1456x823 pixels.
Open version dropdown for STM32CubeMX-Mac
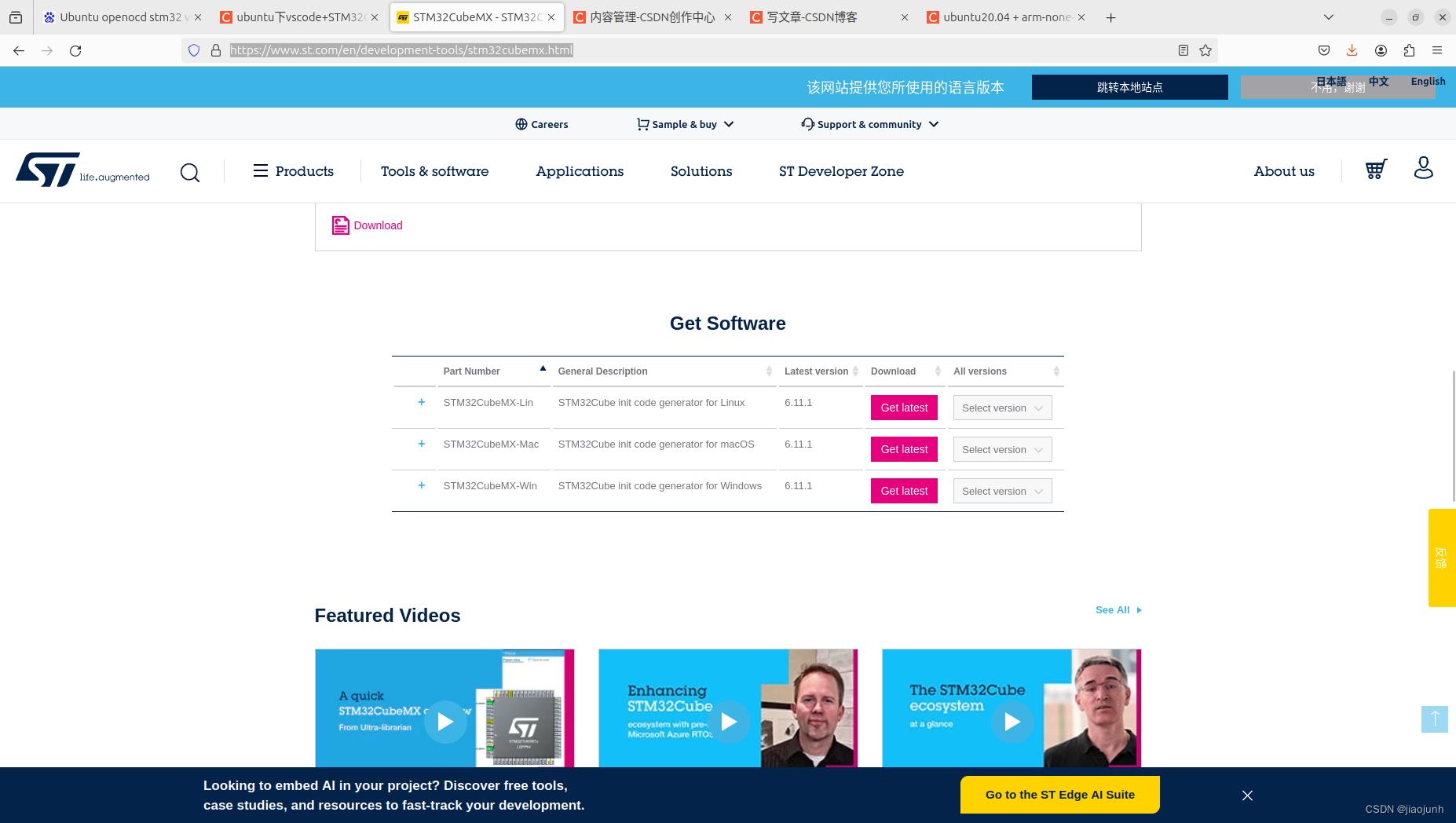click(x=1002, y=449)
